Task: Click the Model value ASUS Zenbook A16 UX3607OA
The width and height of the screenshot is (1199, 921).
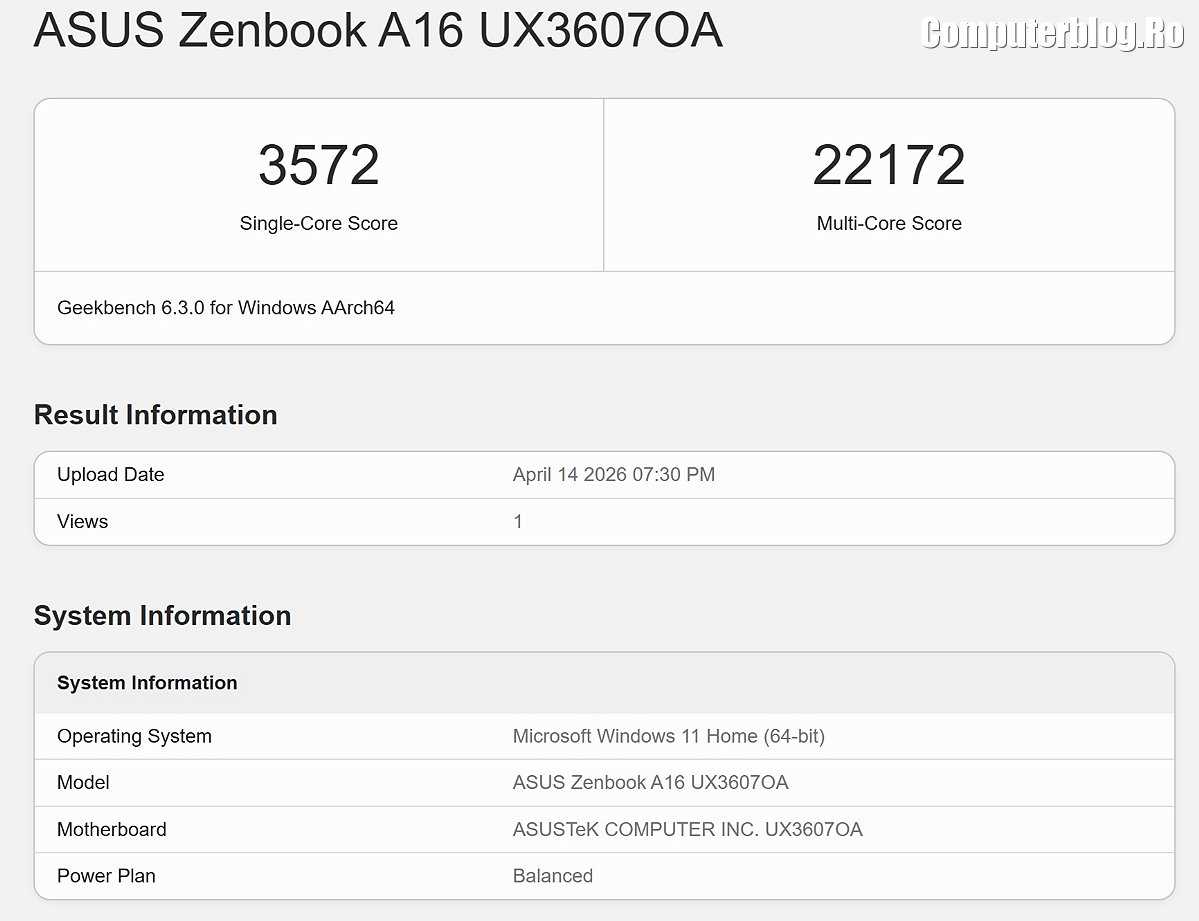Action: (650, 783)
